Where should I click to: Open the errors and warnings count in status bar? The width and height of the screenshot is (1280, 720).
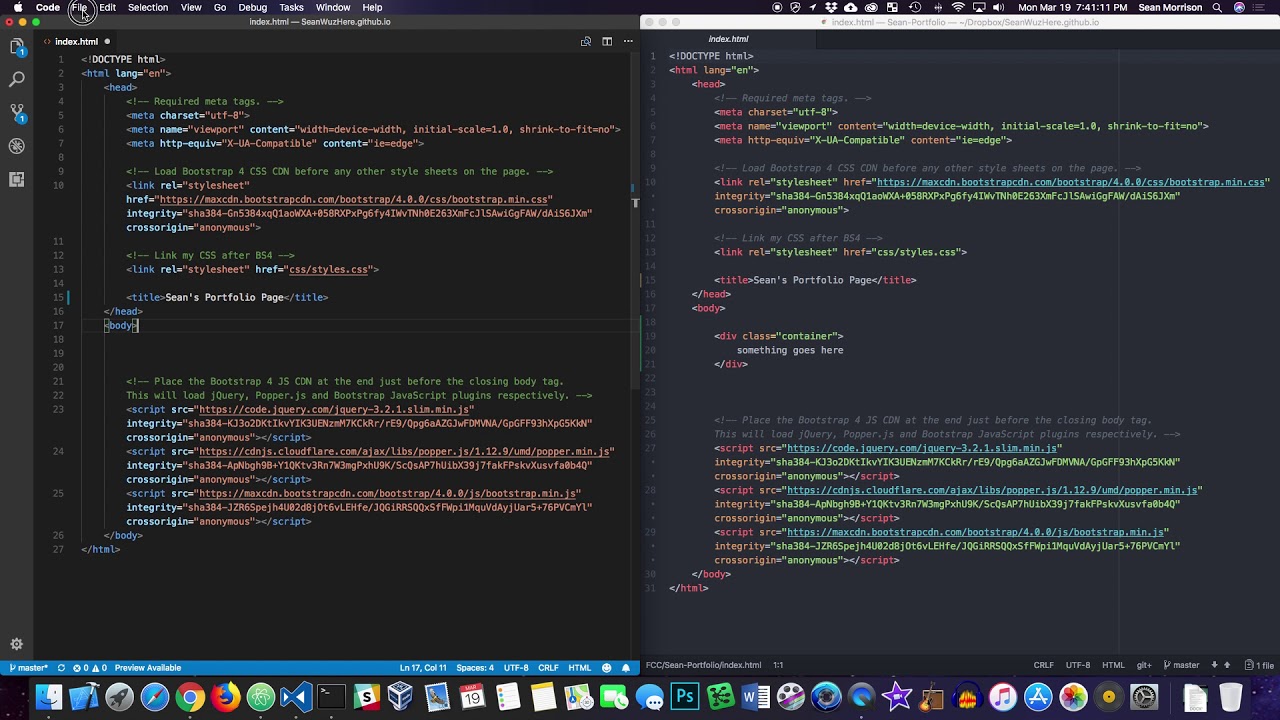pos(89,668)
